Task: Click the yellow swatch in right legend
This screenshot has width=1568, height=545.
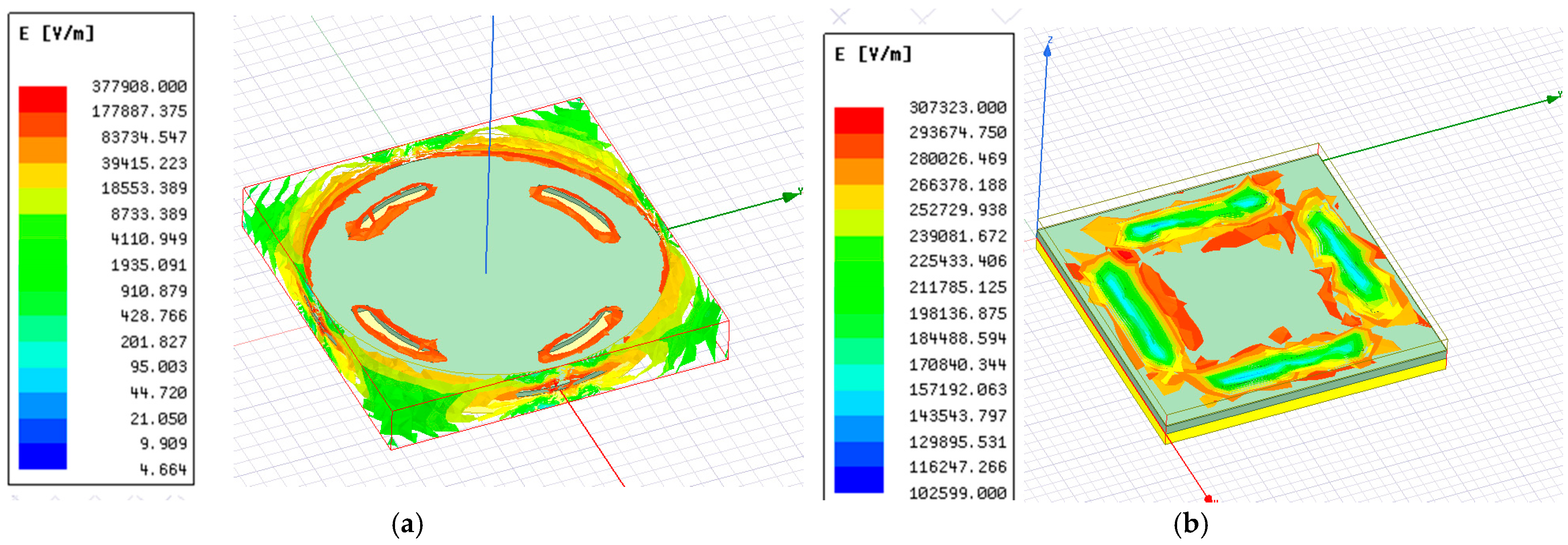Action: click(x=858, y=197)
